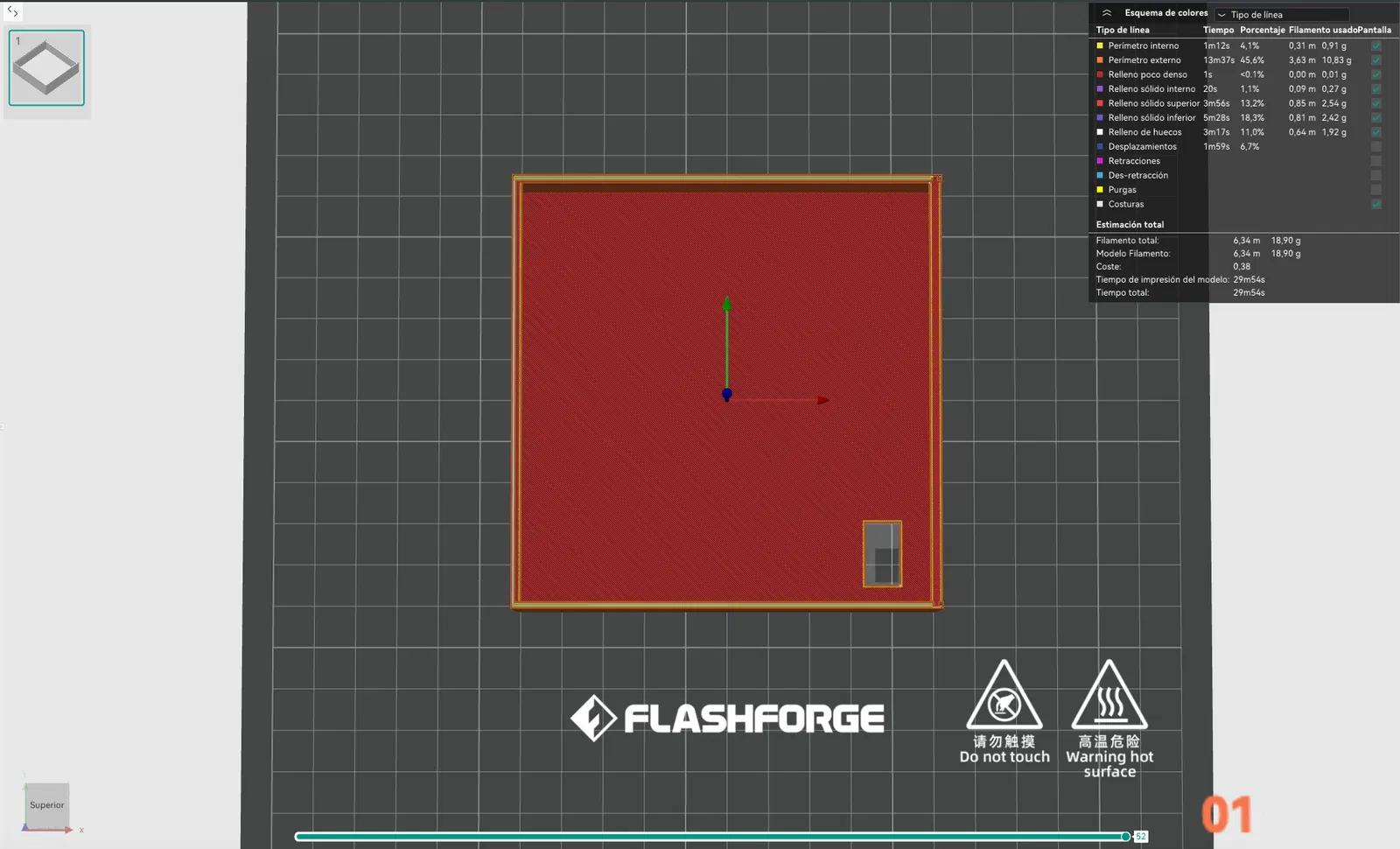
Task: Click the 13m37s time for Perímetro externo
Action: point(1219,60)
